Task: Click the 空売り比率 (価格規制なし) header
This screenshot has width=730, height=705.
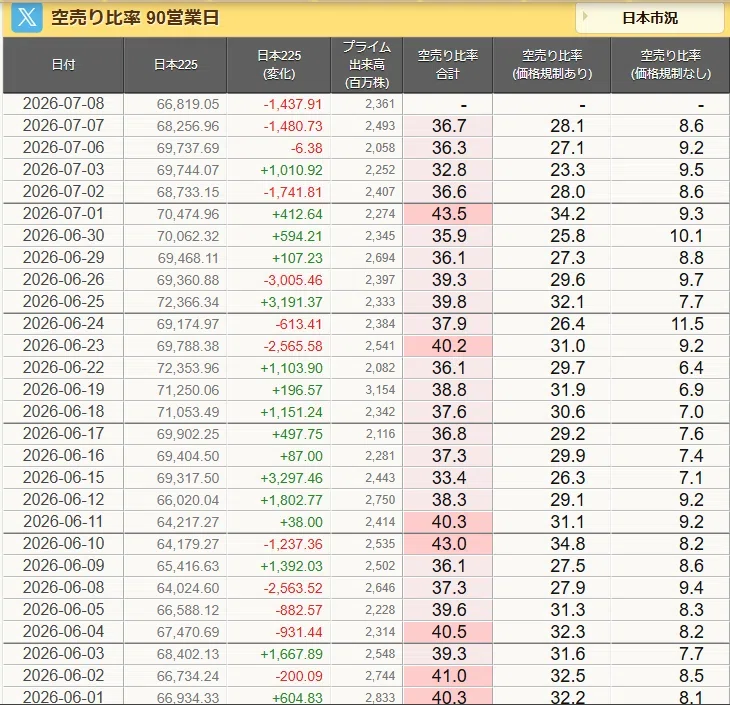Action: tap(671, 65)
